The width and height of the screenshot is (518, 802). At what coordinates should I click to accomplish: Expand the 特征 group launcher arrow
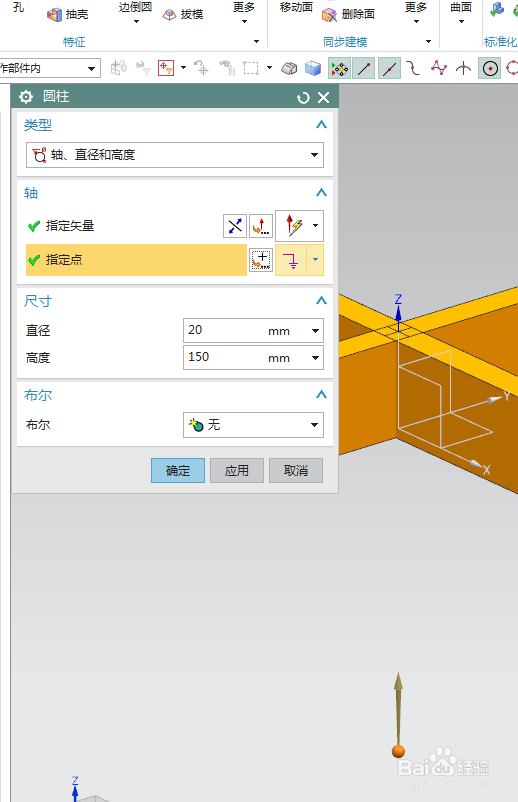click(x=256, y=41)
